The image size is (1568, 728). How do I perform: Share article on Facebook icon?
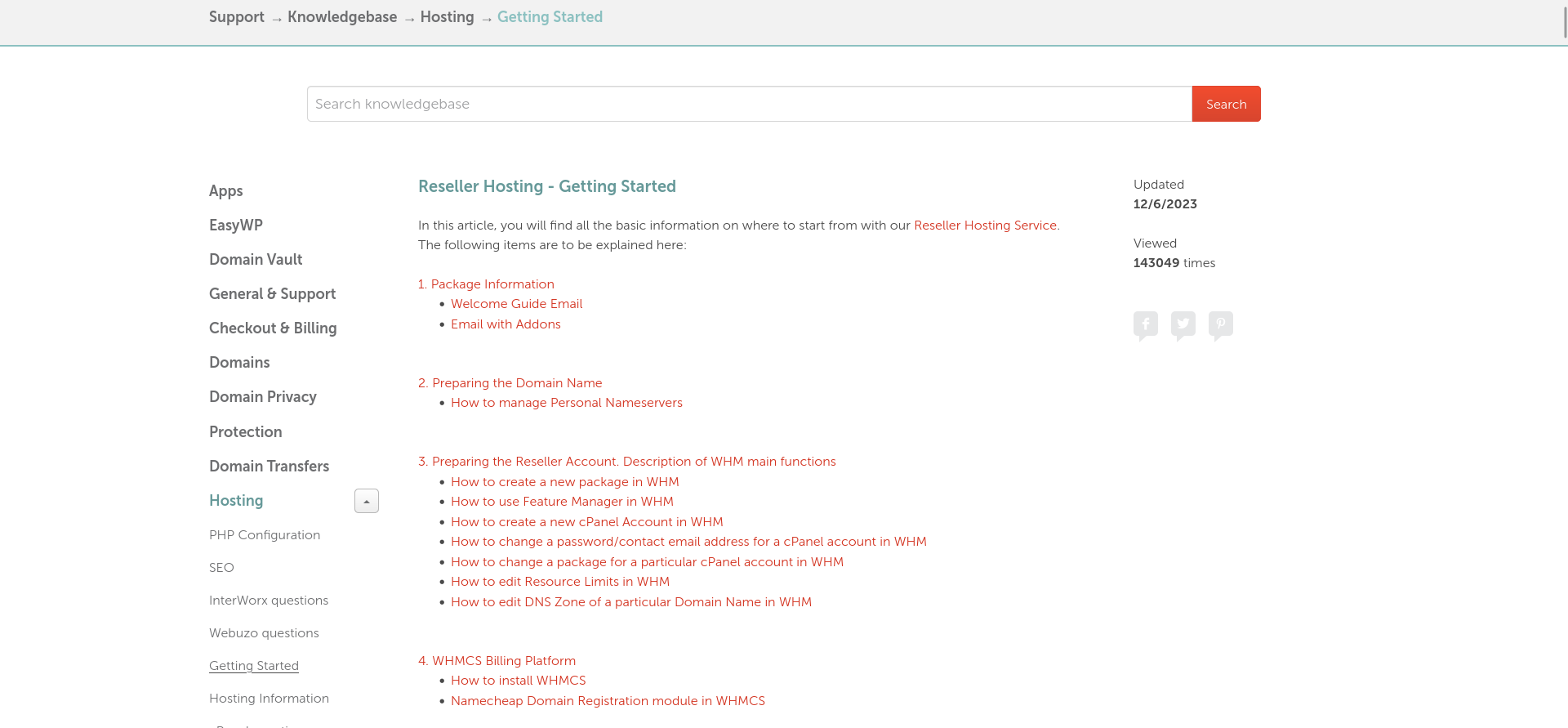coord(1145,325)
